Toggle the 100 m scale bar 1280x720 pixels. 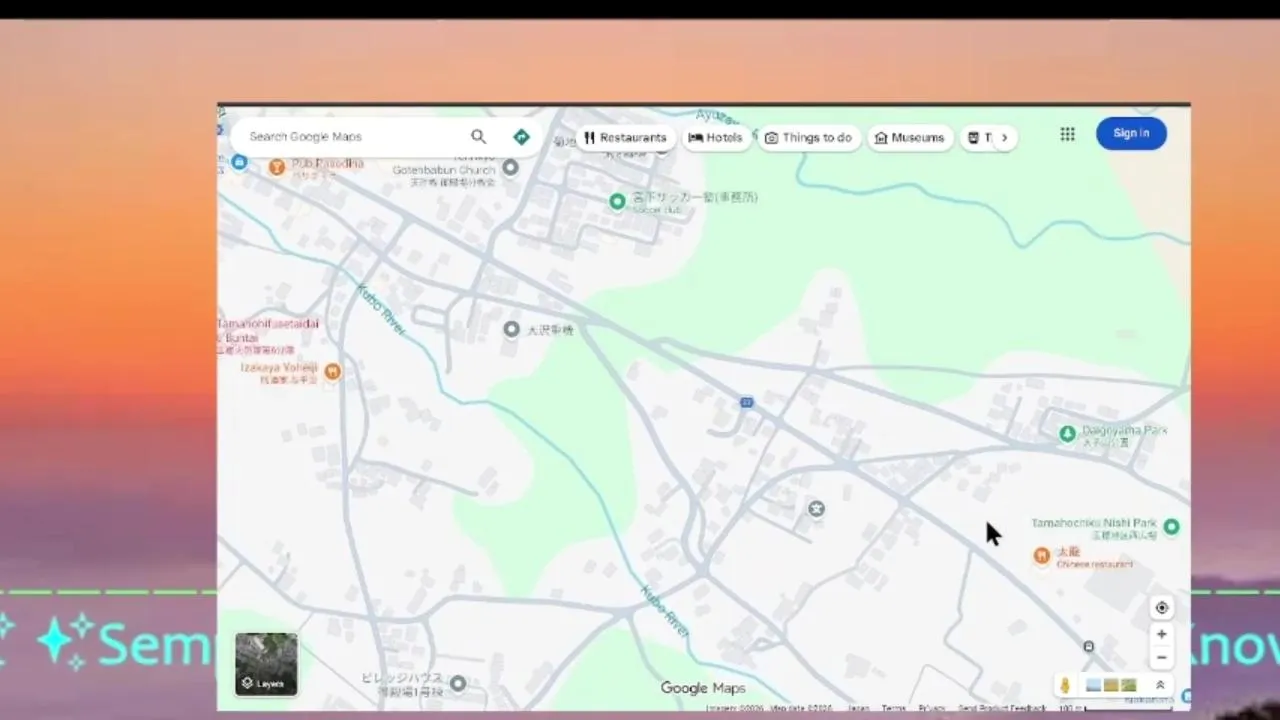[1115, 708]
